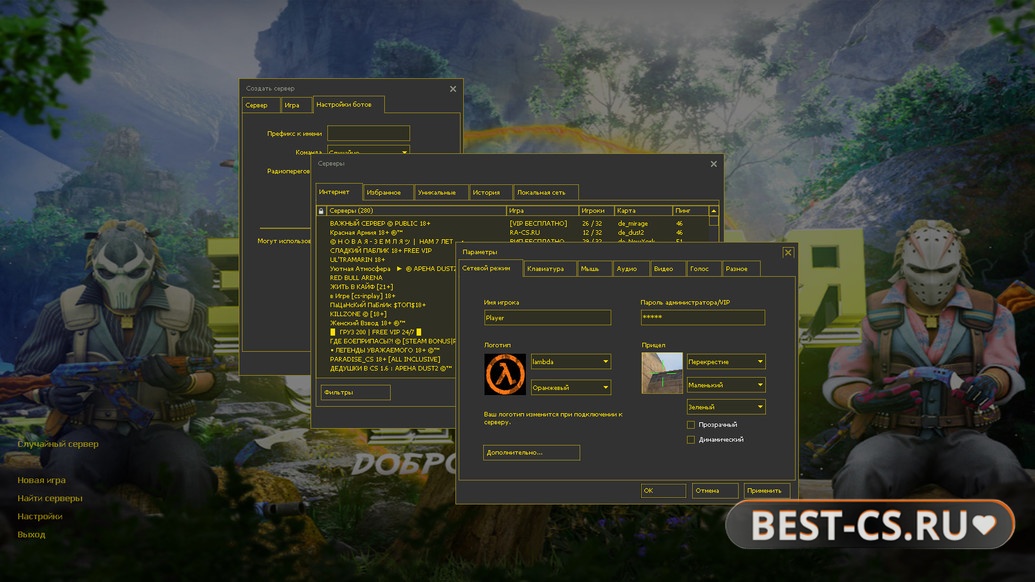
Task: Click Найти серверы in main menu
Action: [50, 498]
